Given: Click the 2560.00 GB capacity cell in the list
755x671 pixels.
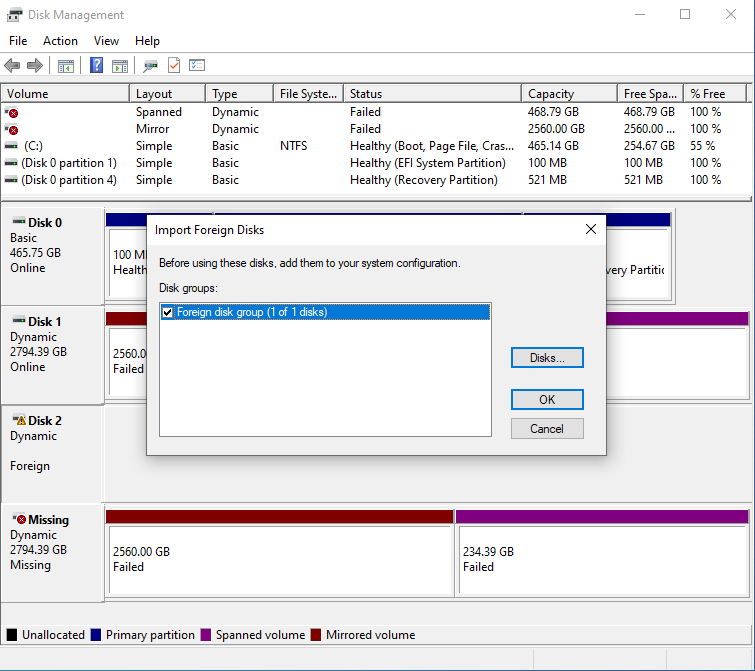Looking at the screenshot, I should coord(556,129).
